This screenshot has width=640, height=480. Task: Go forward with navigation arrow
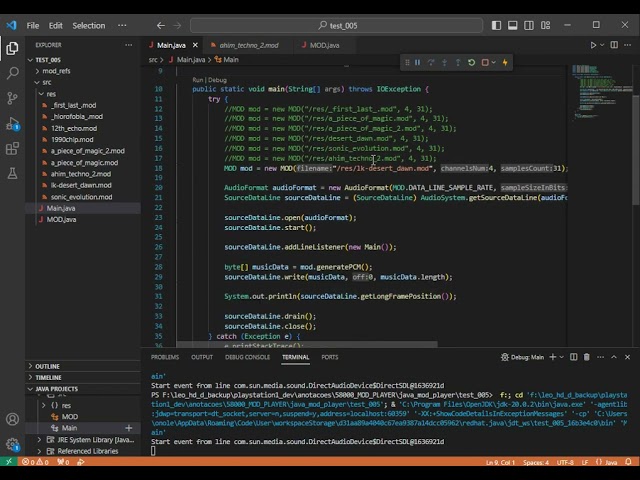(177, 25)
